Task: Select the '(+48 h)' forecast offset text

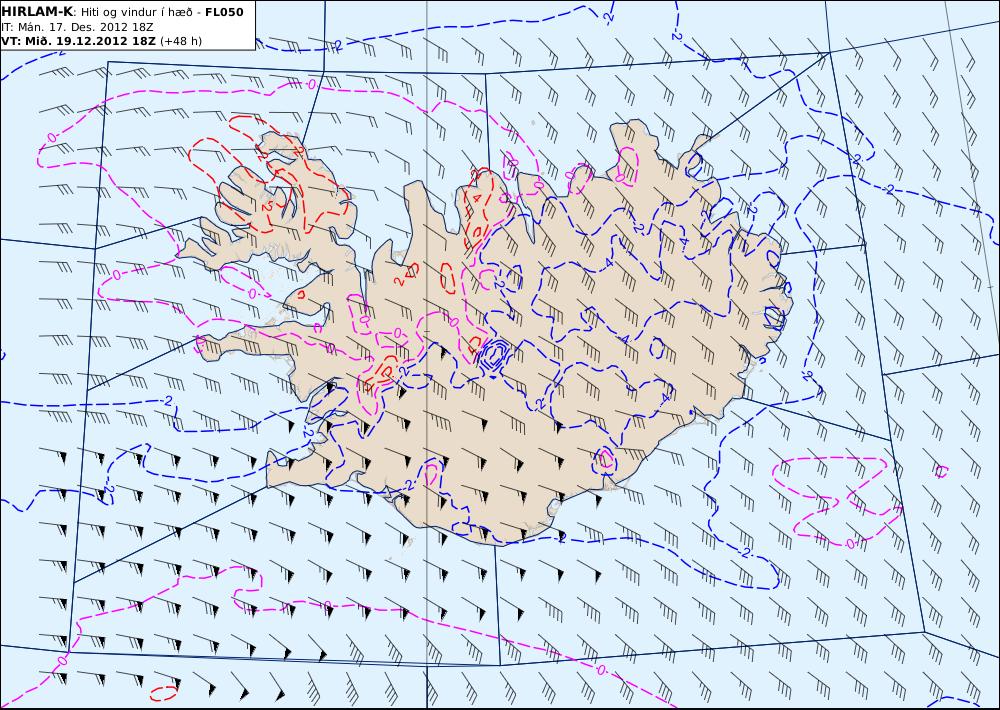Action: 180,41
